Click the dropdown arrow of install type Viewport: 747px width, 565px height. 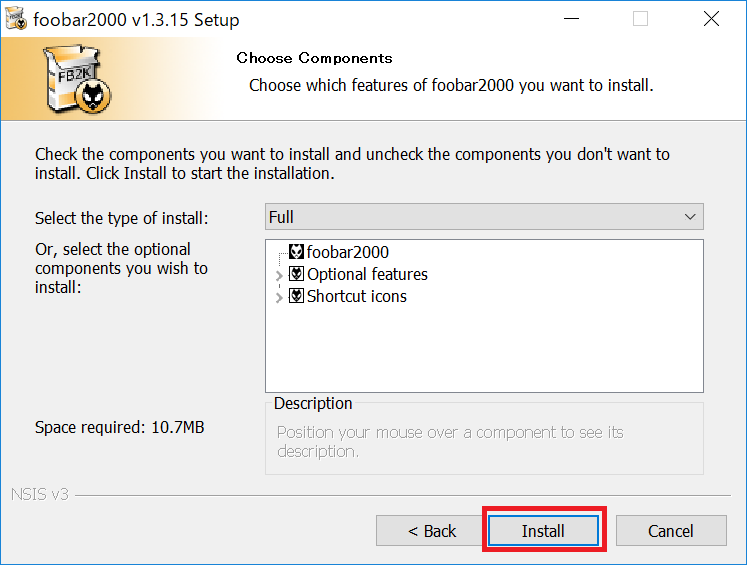tap(690, 217)
